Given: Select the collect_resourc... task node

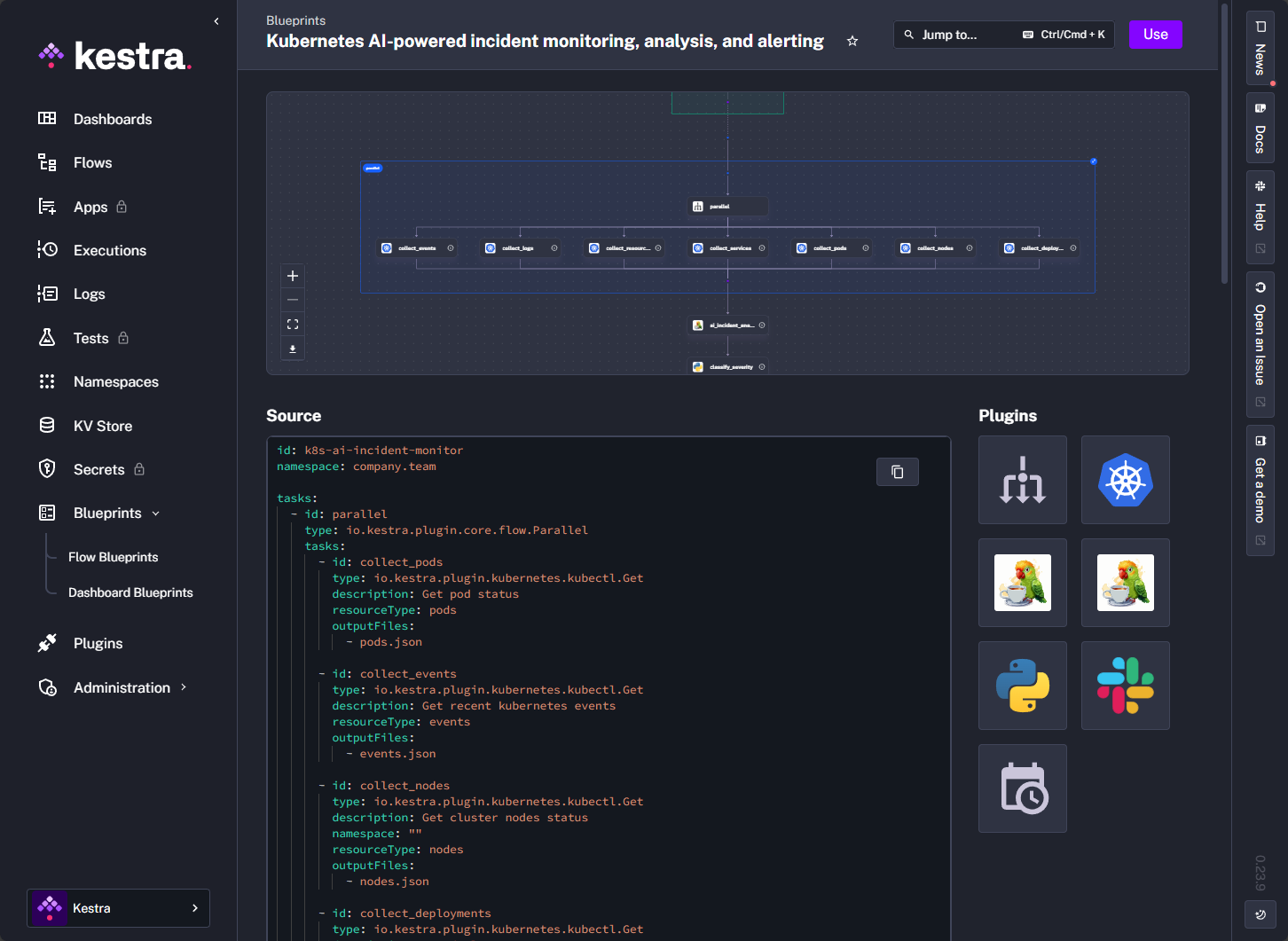Looking at the screenshot, I should click(624, 248).
